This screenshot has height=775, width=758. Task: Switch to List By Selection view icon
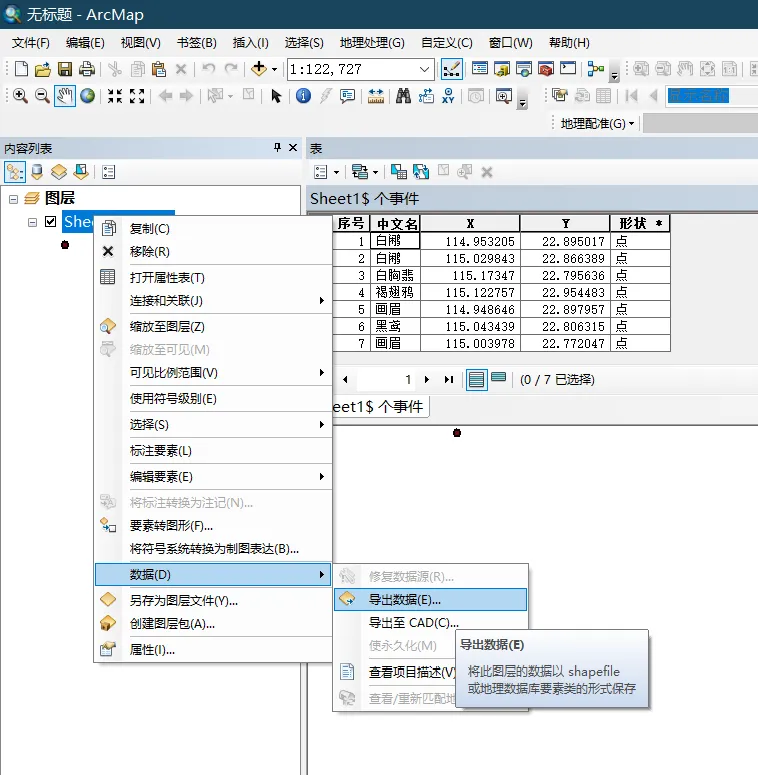81,172
